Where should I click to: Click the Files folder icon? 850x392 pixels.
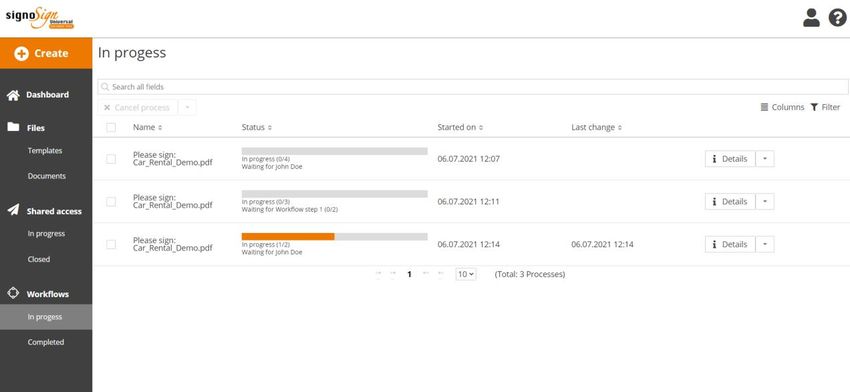(13, 127)
